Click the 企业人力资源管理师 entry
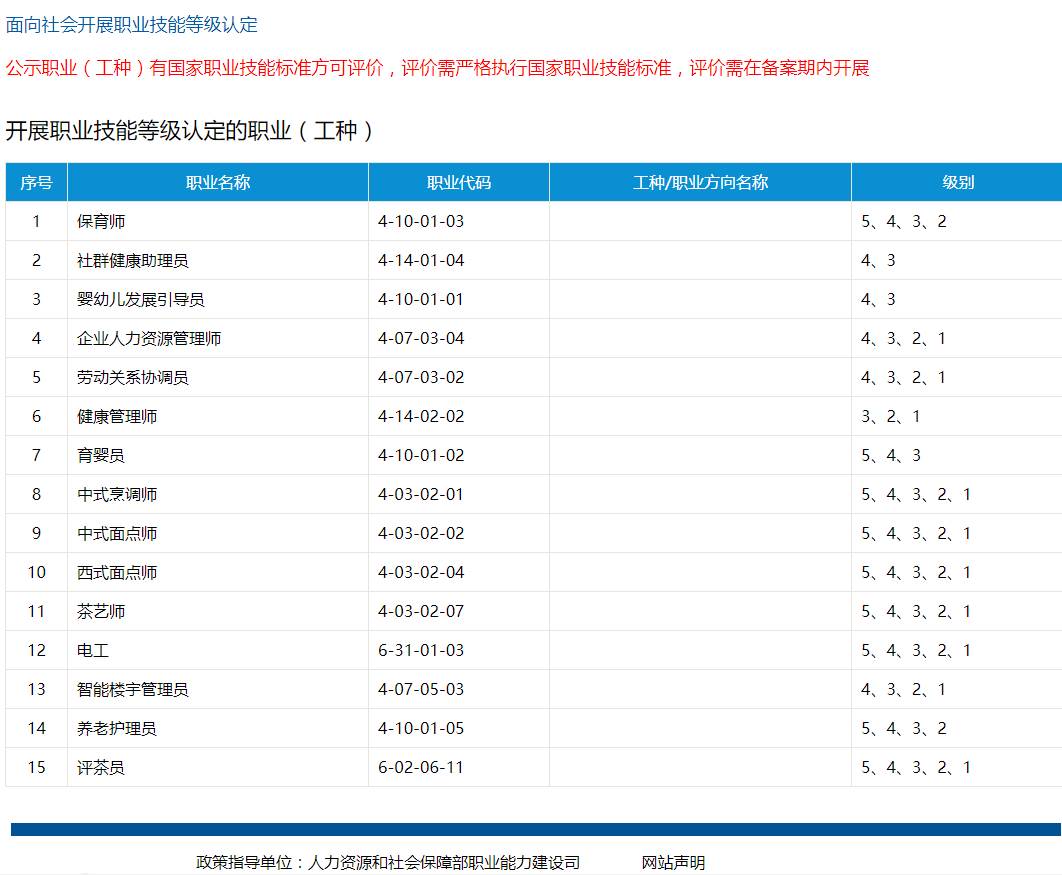The image size is (1062, 875). tap(149, 339)
